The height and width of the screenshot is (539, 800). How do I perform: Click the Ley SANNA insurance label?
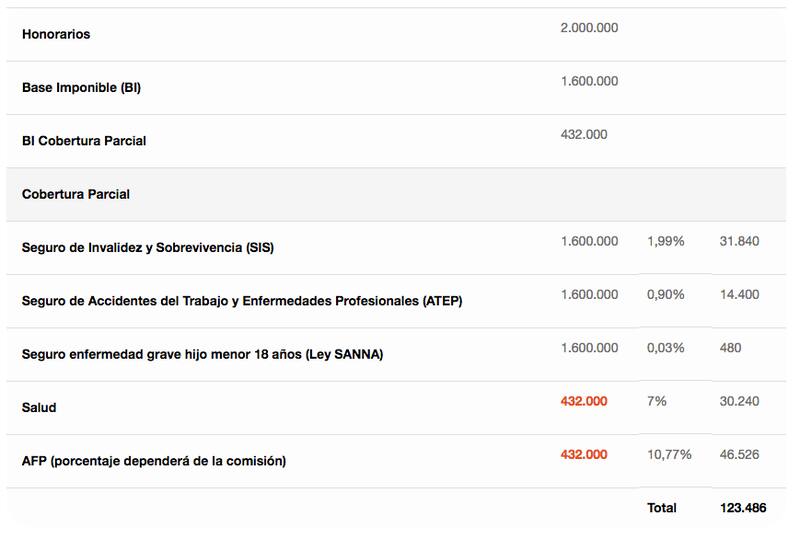tap(202, 354)
